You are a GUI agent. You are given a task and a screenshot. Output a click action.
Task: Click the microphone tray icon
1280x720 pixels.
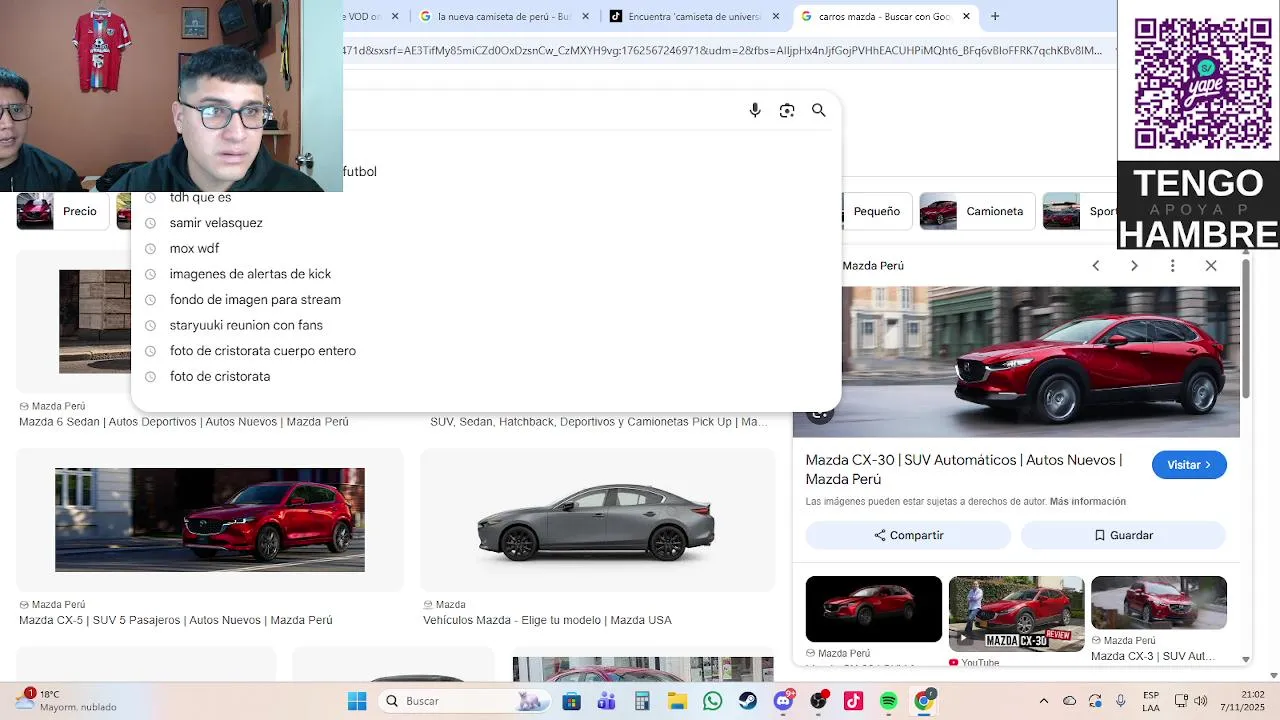click(1121, 701)
